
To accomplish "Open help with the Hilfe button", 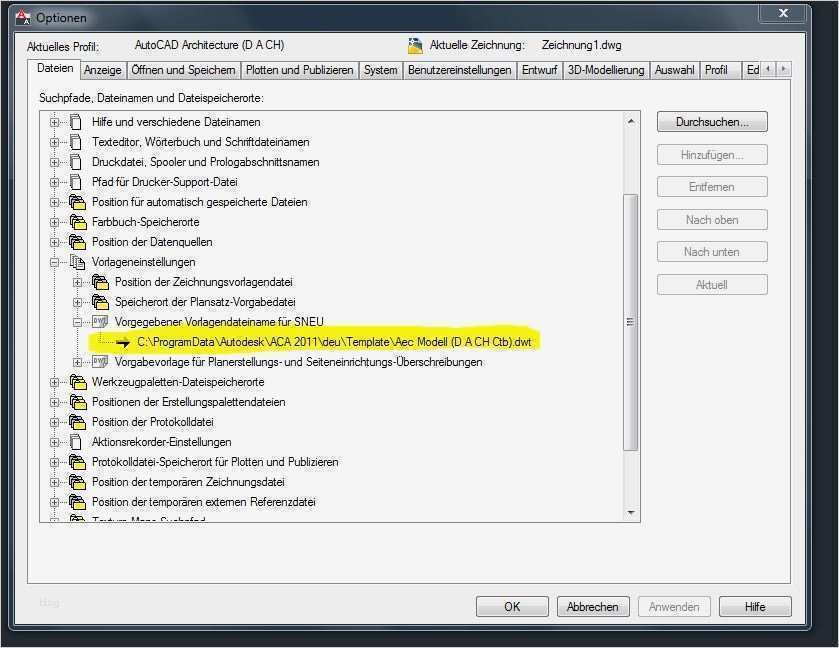I will tap(755, 607).
